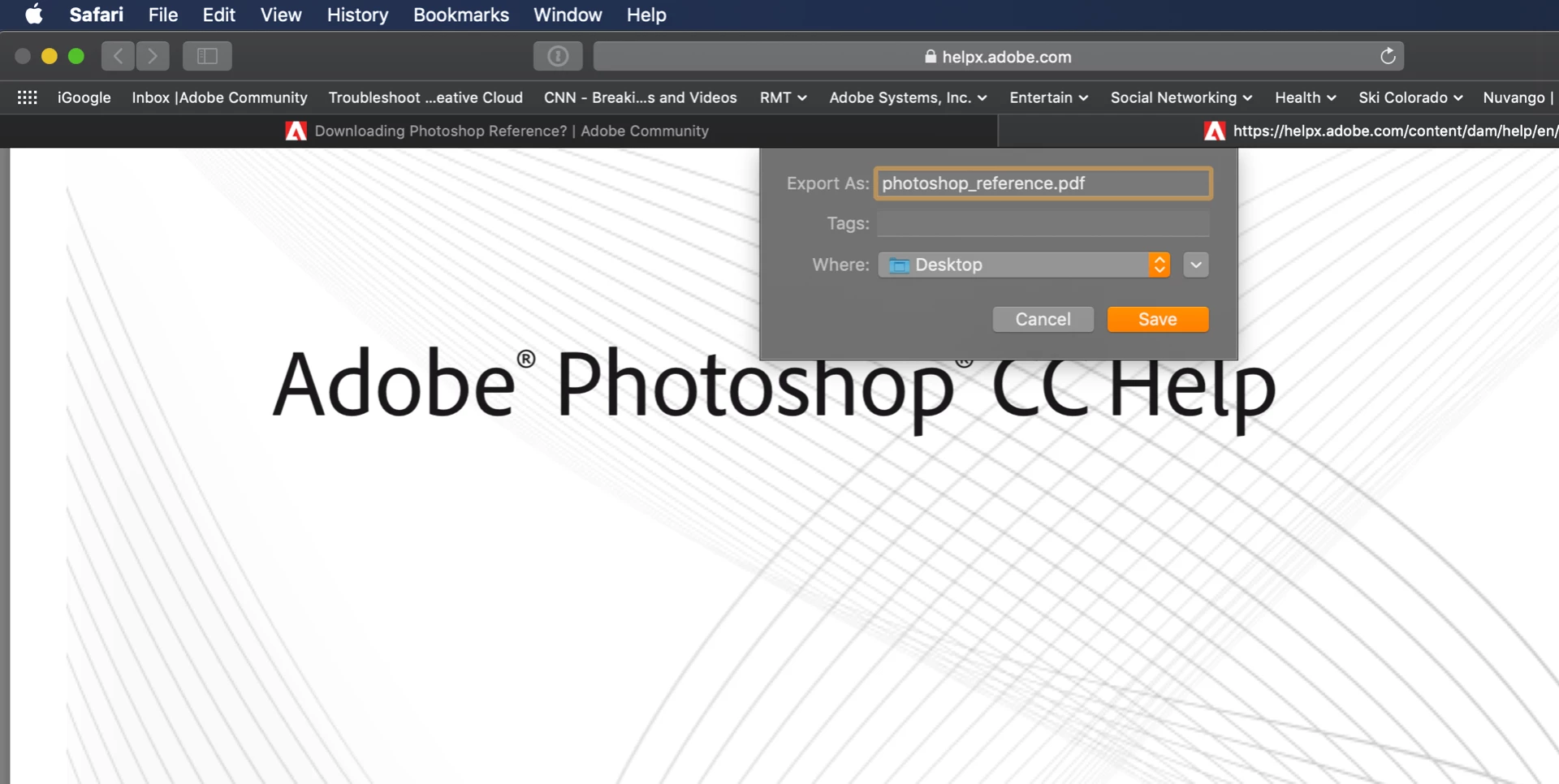Show the Top Sites grid icon
This screenshot has height=784, width=1559.
(x=27, y=97)
